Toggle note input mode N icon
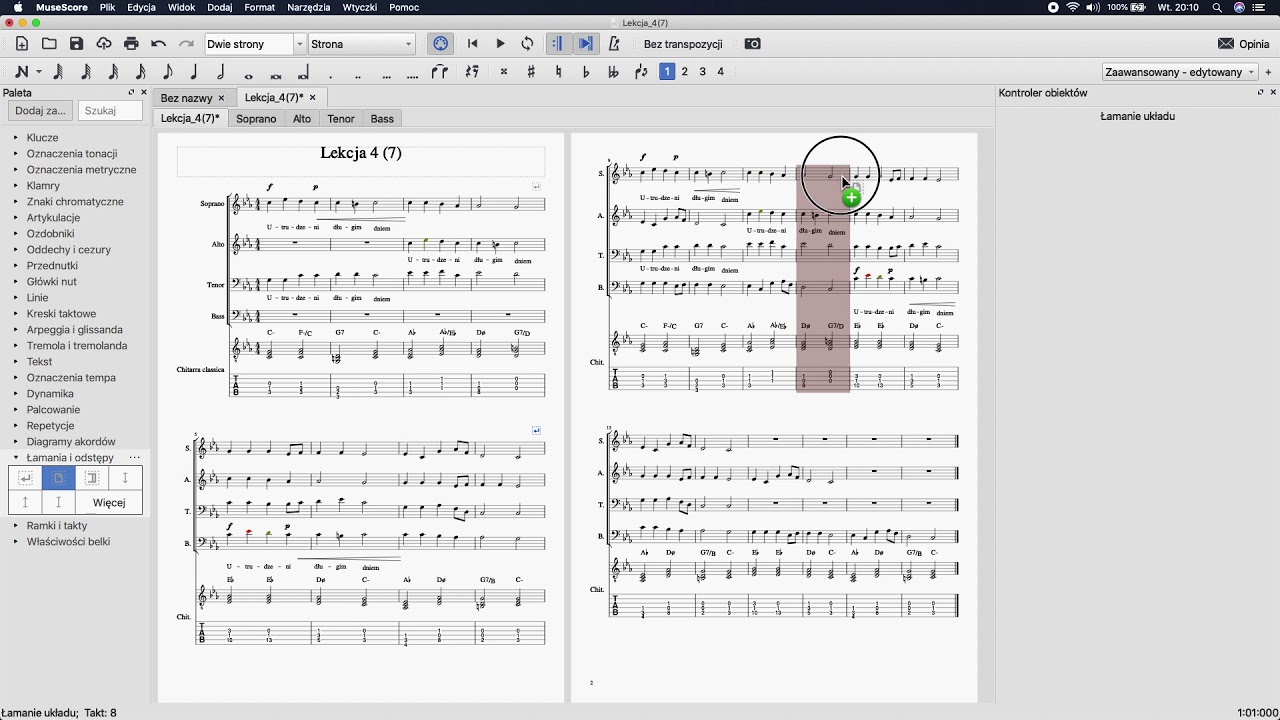The width and height of the screenshot is (1280, 720). [x=21, y=72]
